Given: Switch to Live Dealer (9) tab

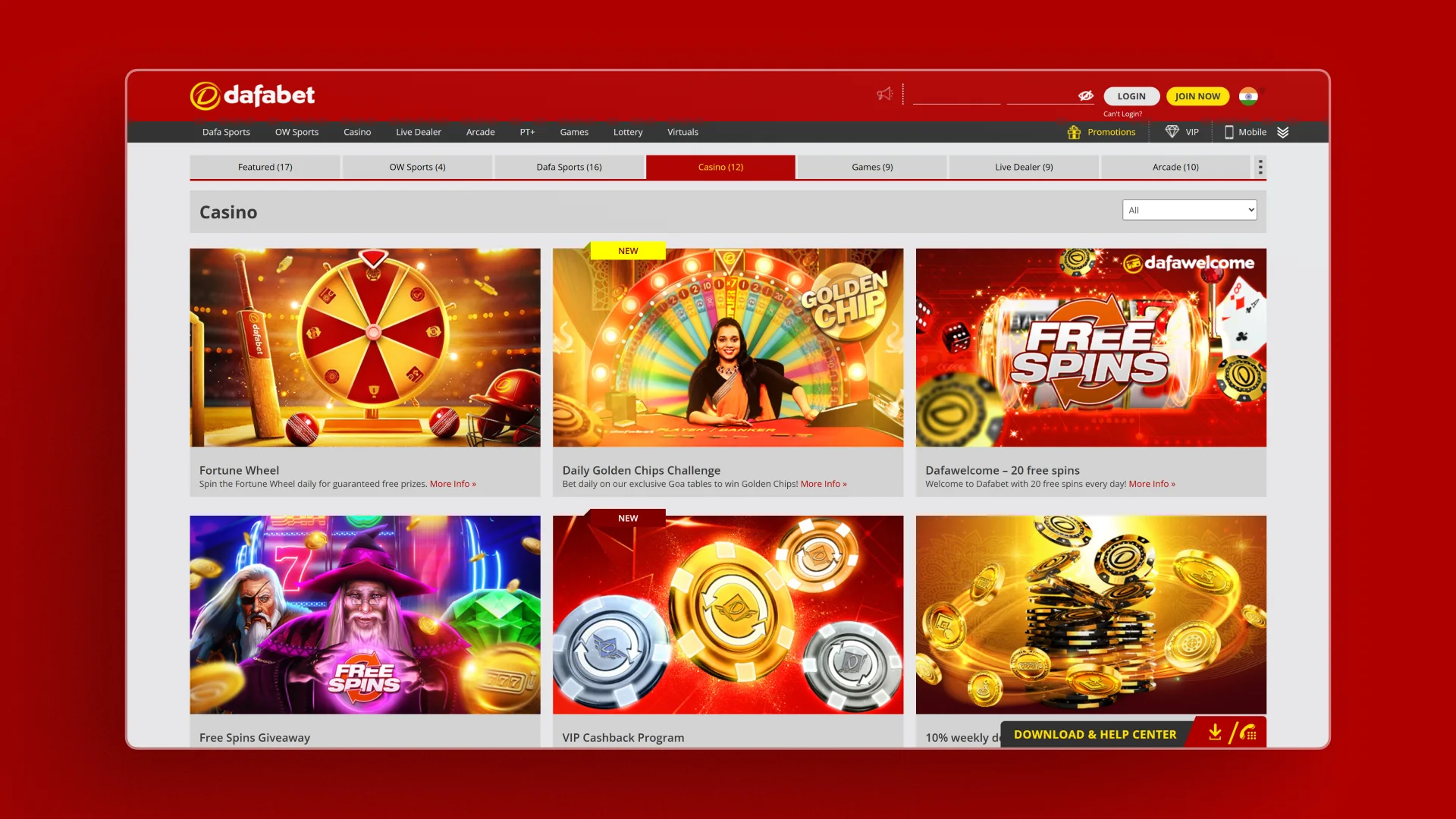Looking at the screenshot, I should click(1024, 167).
